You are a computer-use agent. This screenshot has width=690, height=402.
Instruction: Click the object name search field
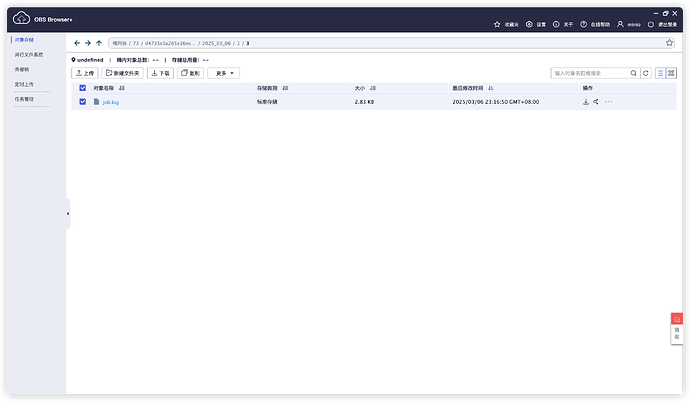coord(589,73)
